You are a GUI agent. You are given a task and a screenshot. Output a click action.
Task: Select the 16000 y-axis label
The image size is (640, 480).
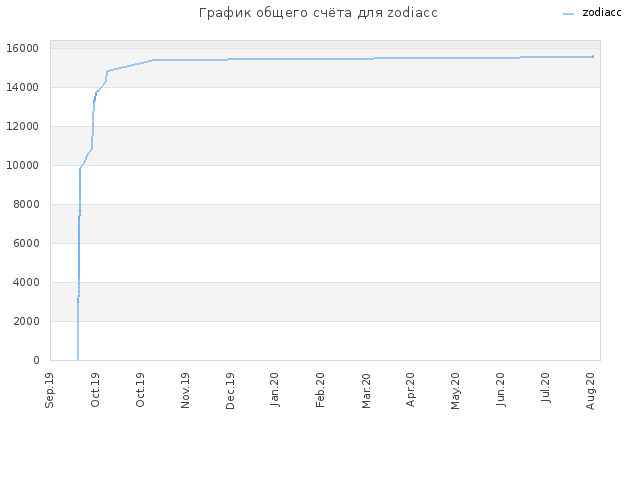tap(22, 49)
